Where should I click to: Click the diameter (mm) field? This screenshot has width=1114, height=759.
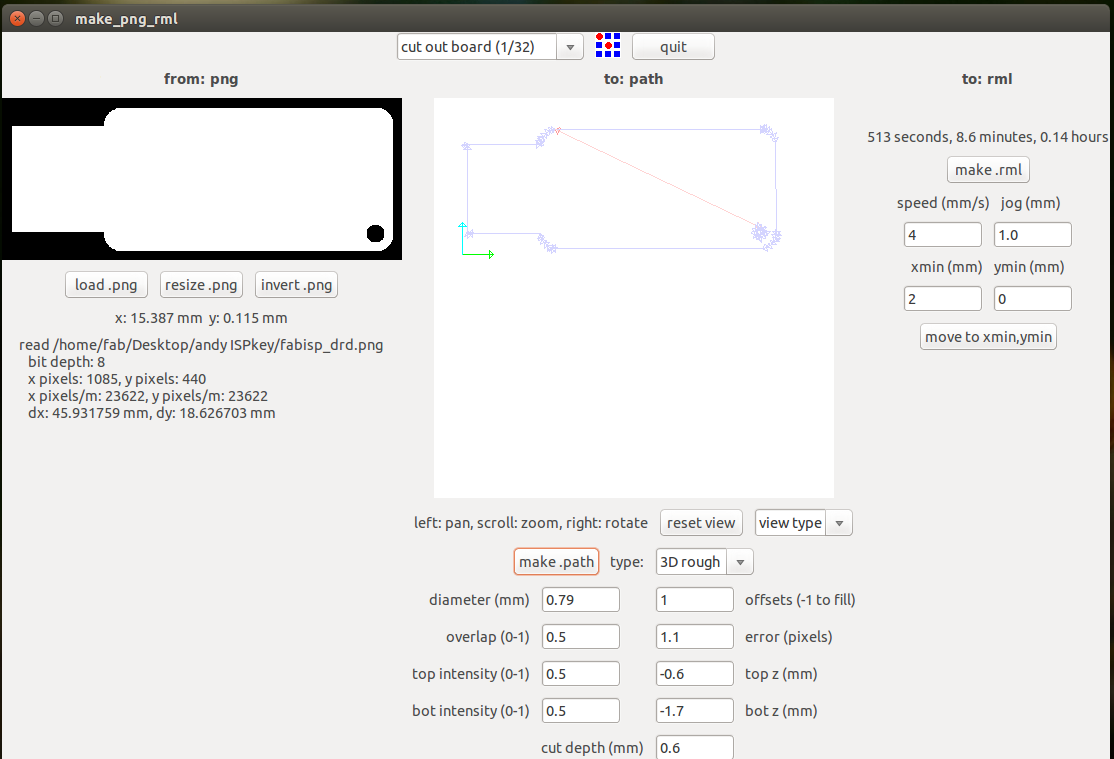pyautogui.click(x=580, y=600)
